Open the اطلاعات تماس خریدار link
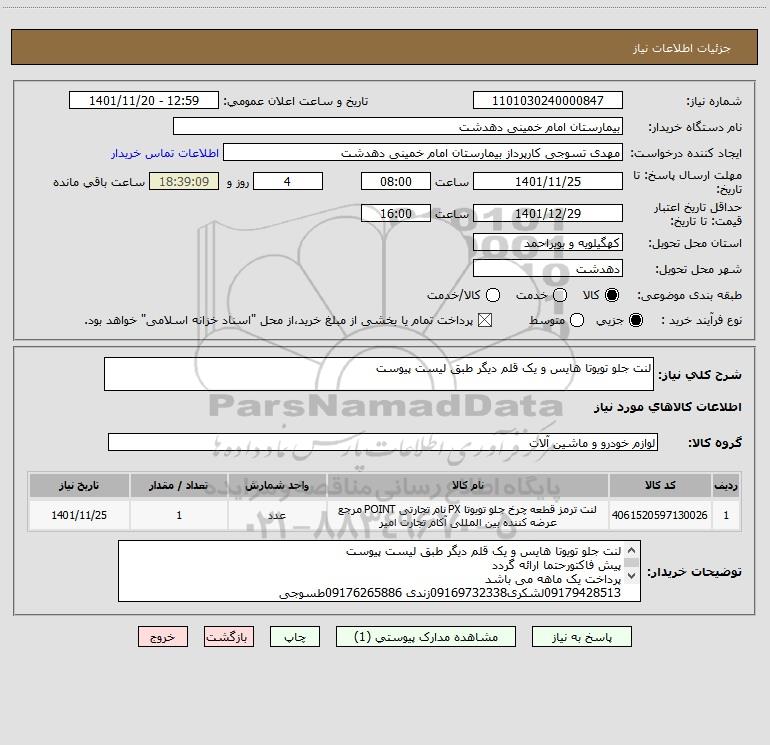Viewport: 770px width, 745px height. pos(165,153)
